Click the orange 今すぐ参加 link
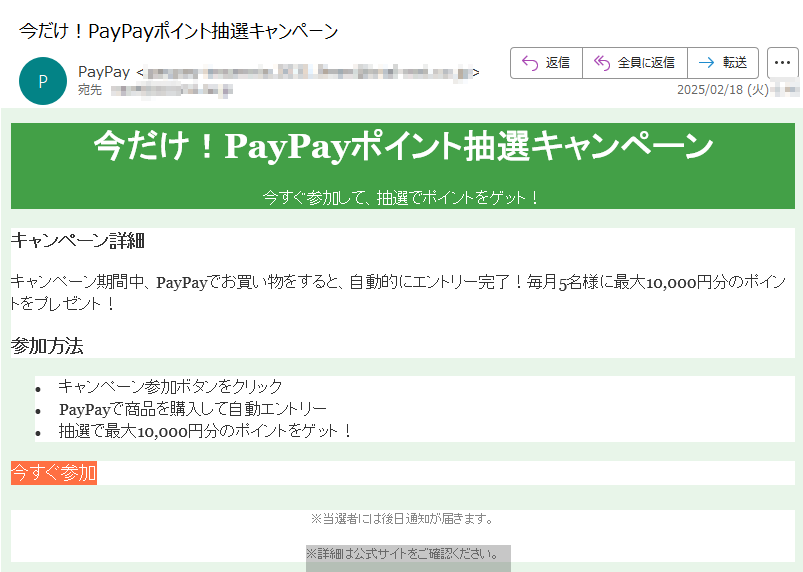The width and height of the screenshot is (803, 572). (54, 473)
